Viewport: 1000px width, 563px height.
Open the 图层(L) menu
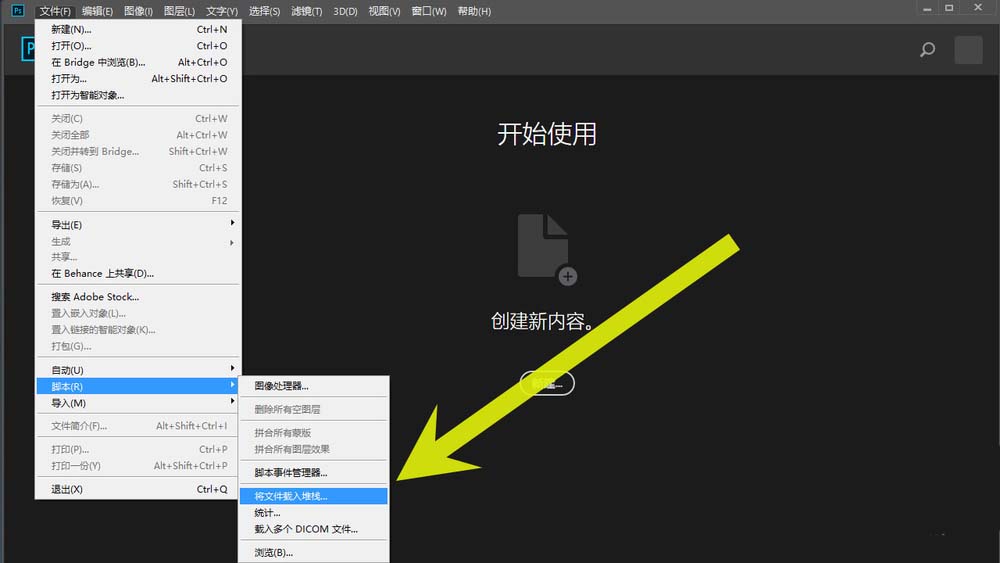pyautogui.click(x=179, y=11)
